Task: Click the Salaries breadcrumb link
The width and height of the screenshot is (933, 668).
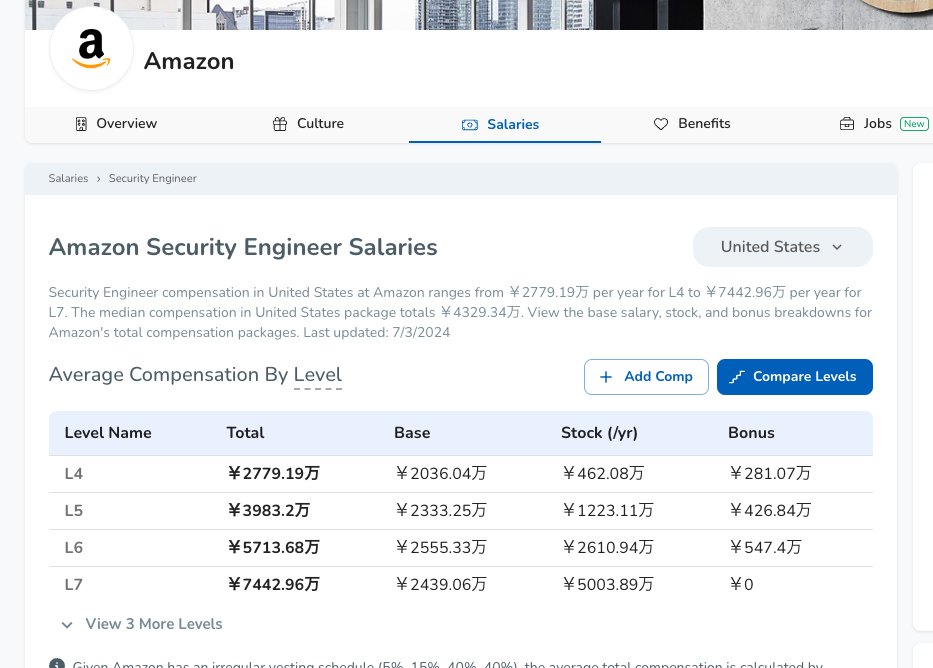Action: click(x=68, y=178)
